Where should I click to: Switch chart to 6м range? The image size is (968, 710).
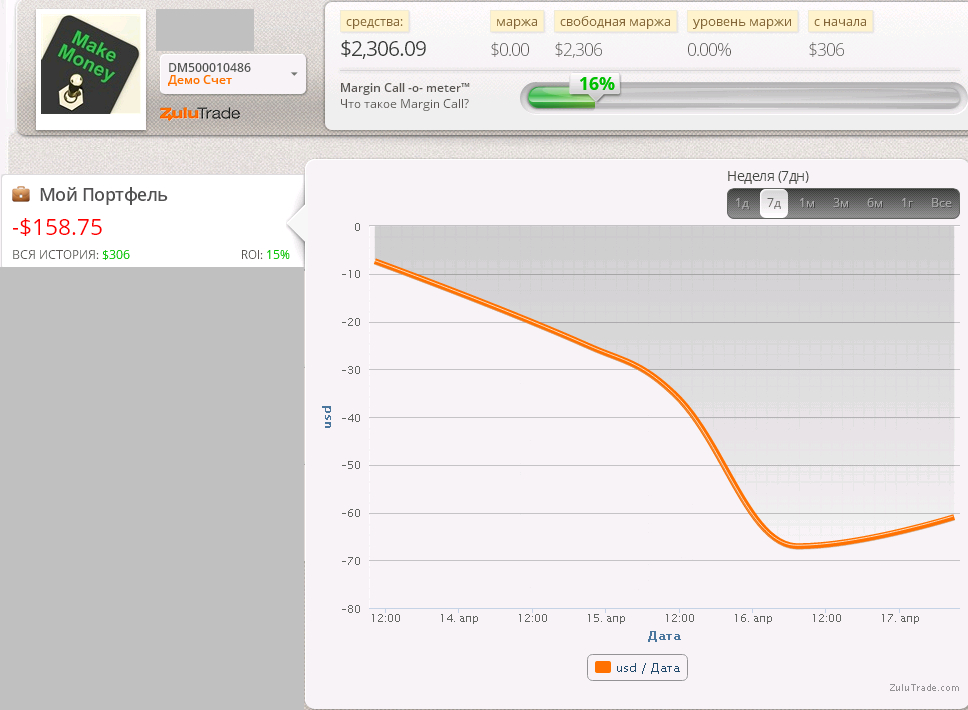click(875, 203)
